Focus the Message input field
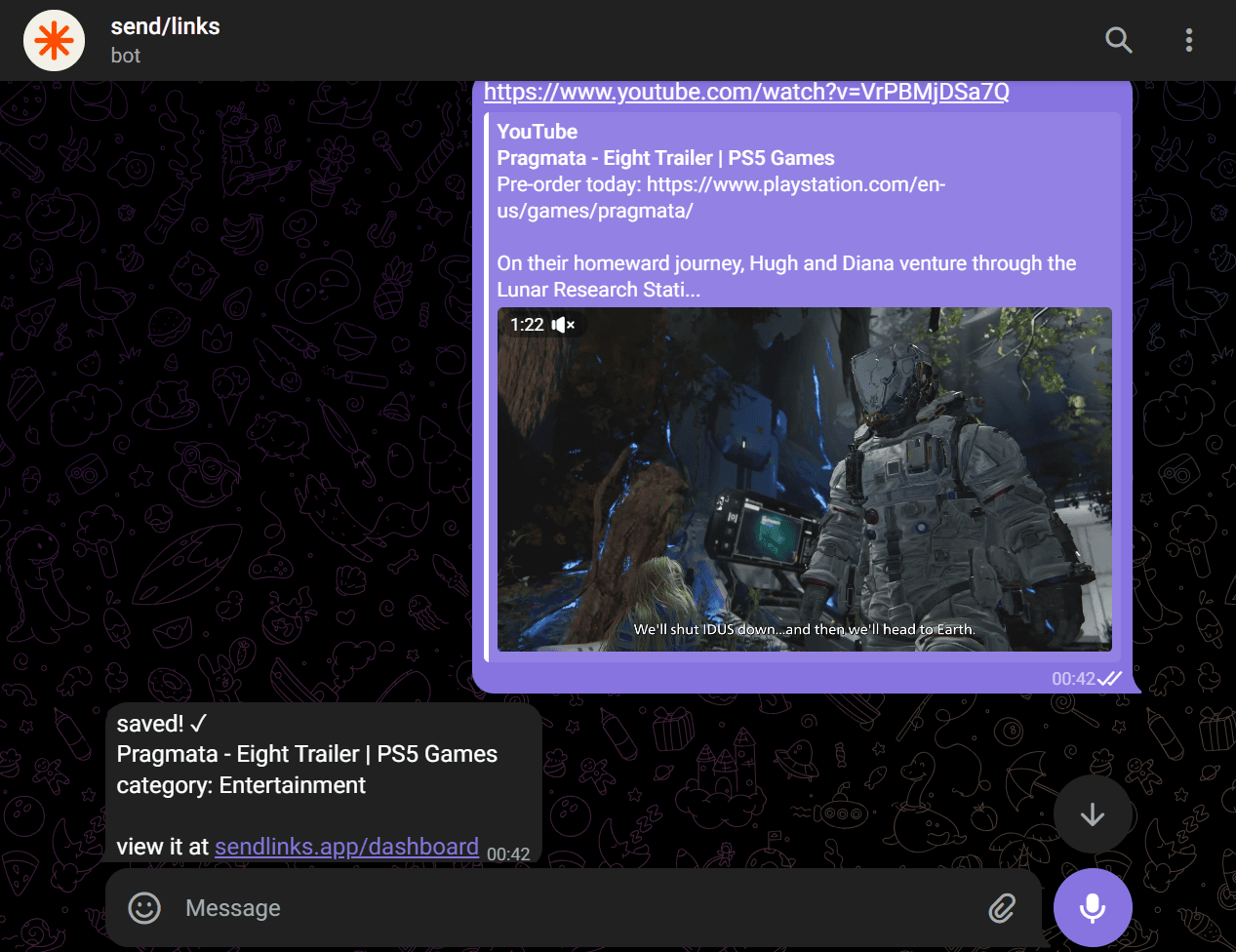This screenshot has width=1236, height=952. 576,908
